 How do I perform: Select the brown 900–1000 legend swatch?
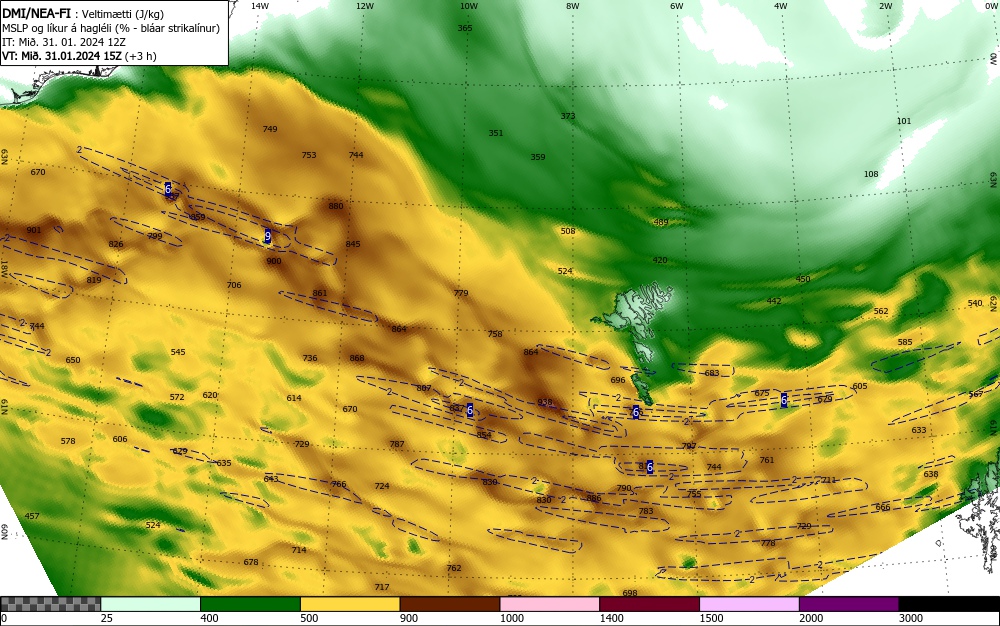click(x=450, y=604)
